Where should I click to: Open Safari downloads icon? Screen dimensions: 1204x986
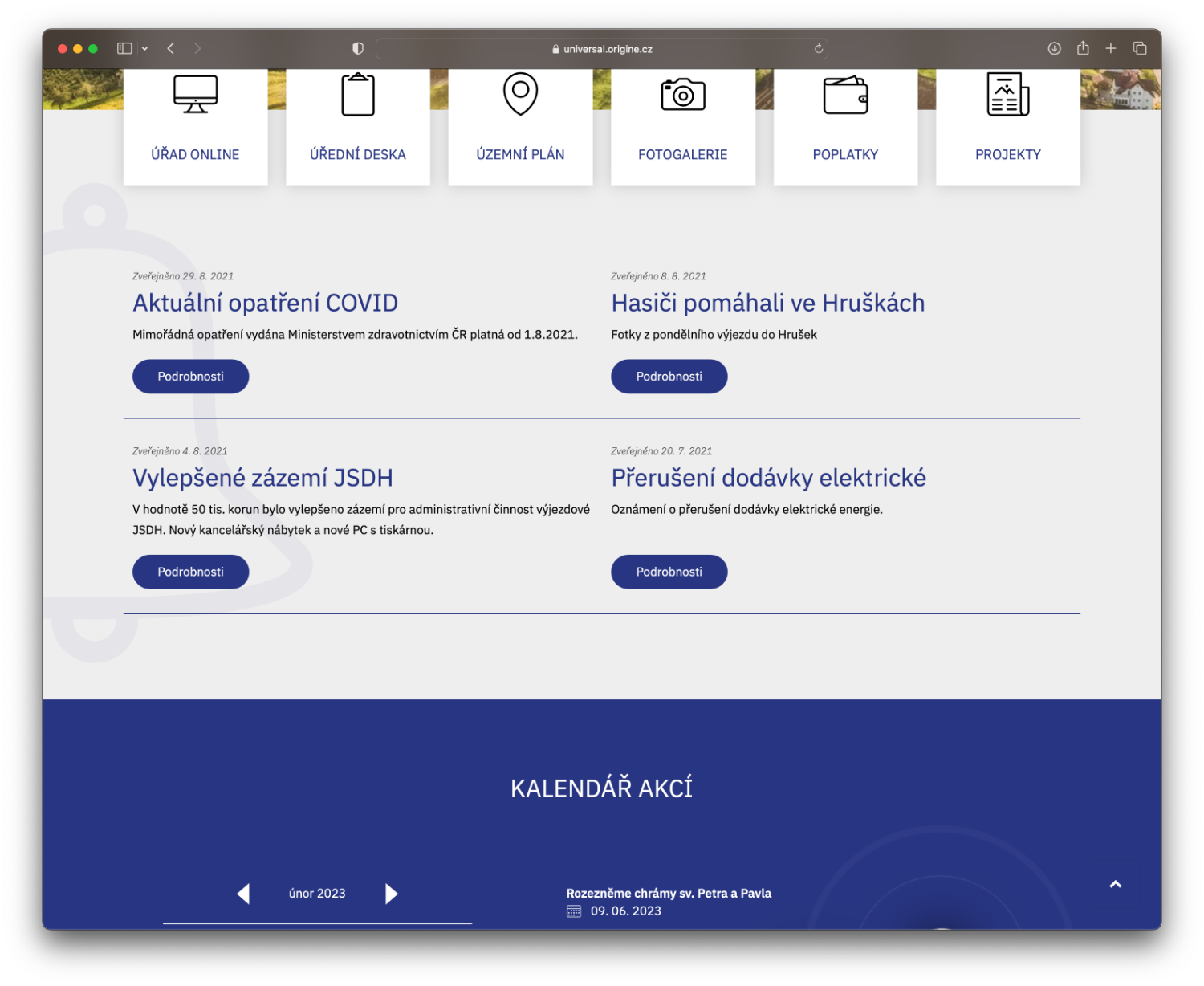click(1055, 48)
